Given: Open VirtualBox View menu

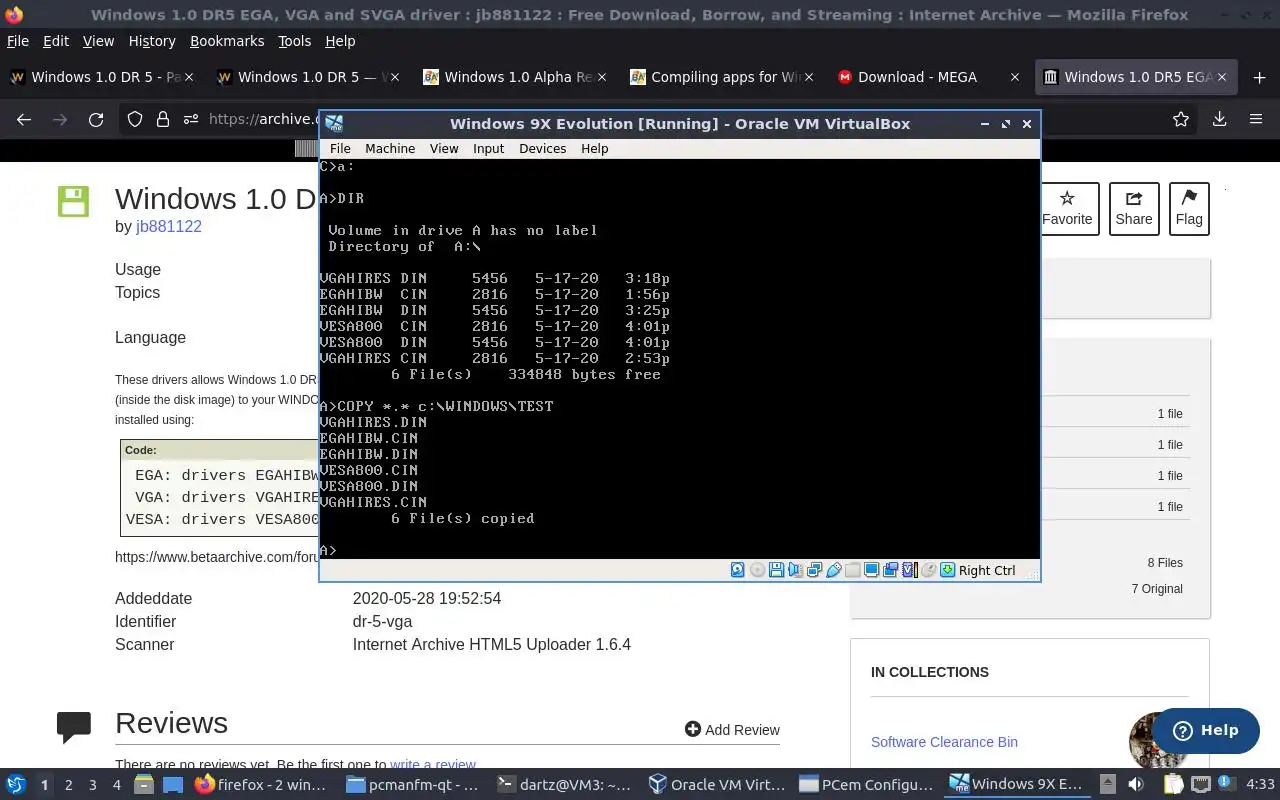Looking at the screenshot, I should (x=444, y=148).
